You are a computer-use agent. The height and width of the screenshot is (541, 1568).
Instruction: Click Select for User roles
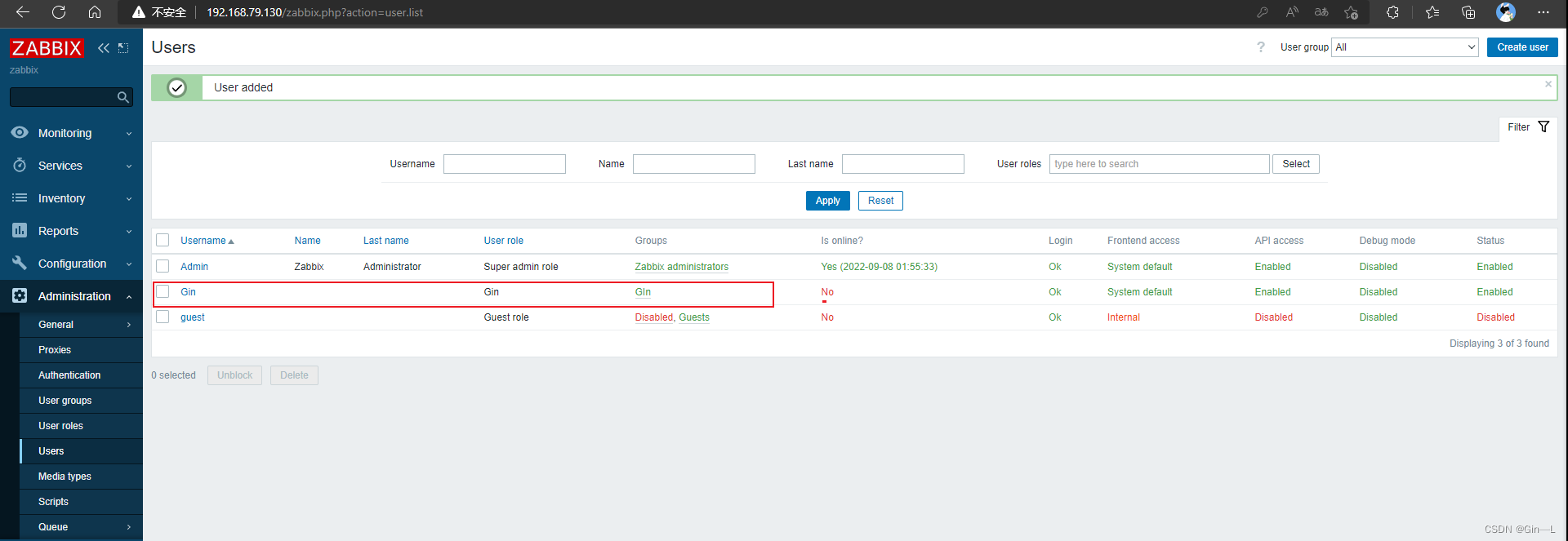pos(1296,164)
